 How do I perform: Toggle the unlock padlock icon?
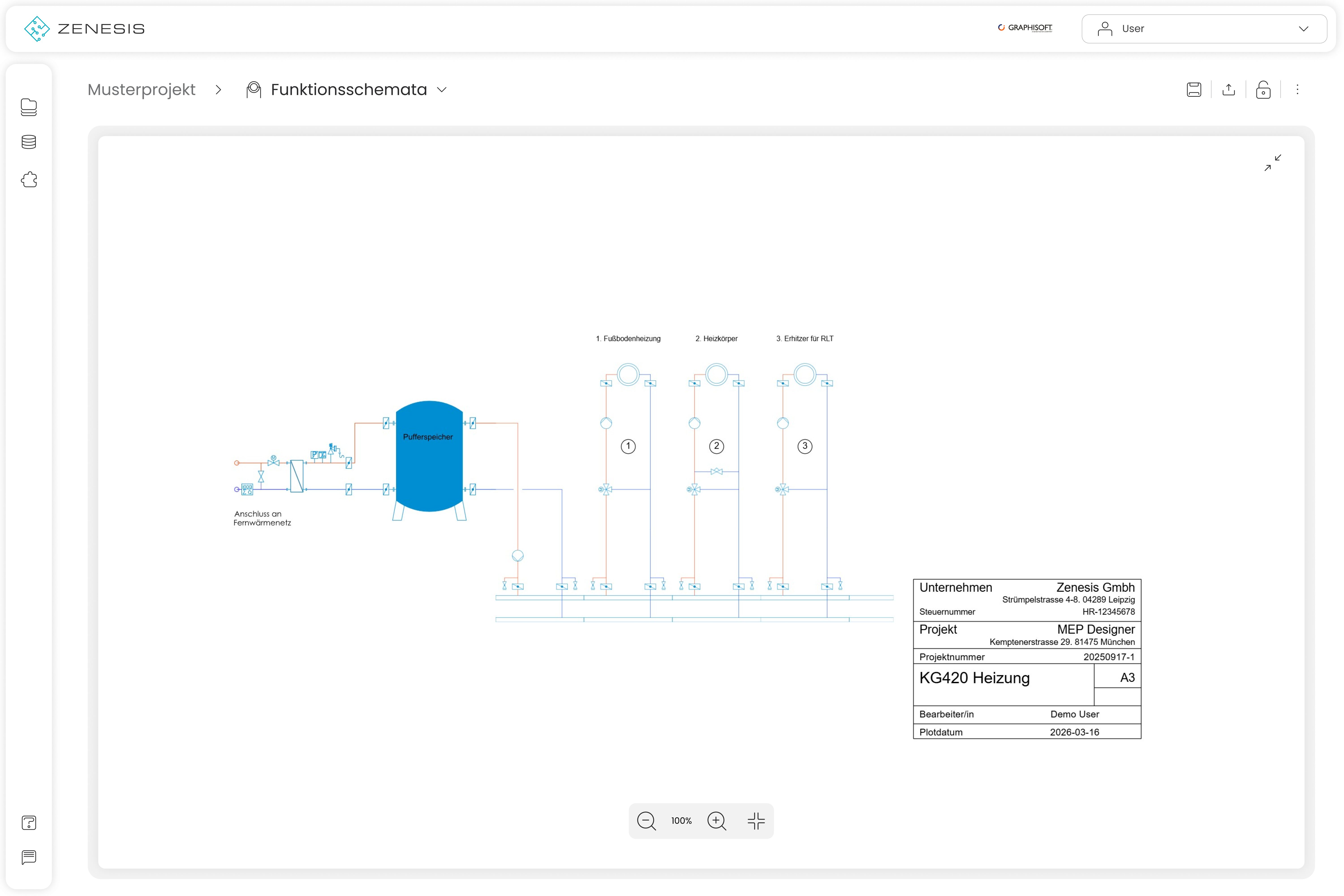[x=1263, y=90]
